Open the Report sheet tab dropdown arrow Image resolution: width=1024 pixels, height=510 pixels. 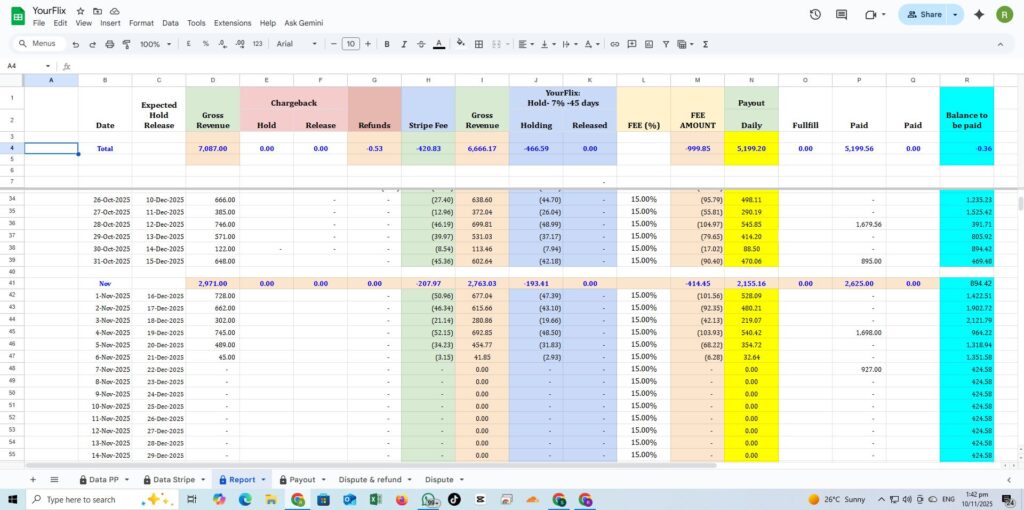coord(264,480)
